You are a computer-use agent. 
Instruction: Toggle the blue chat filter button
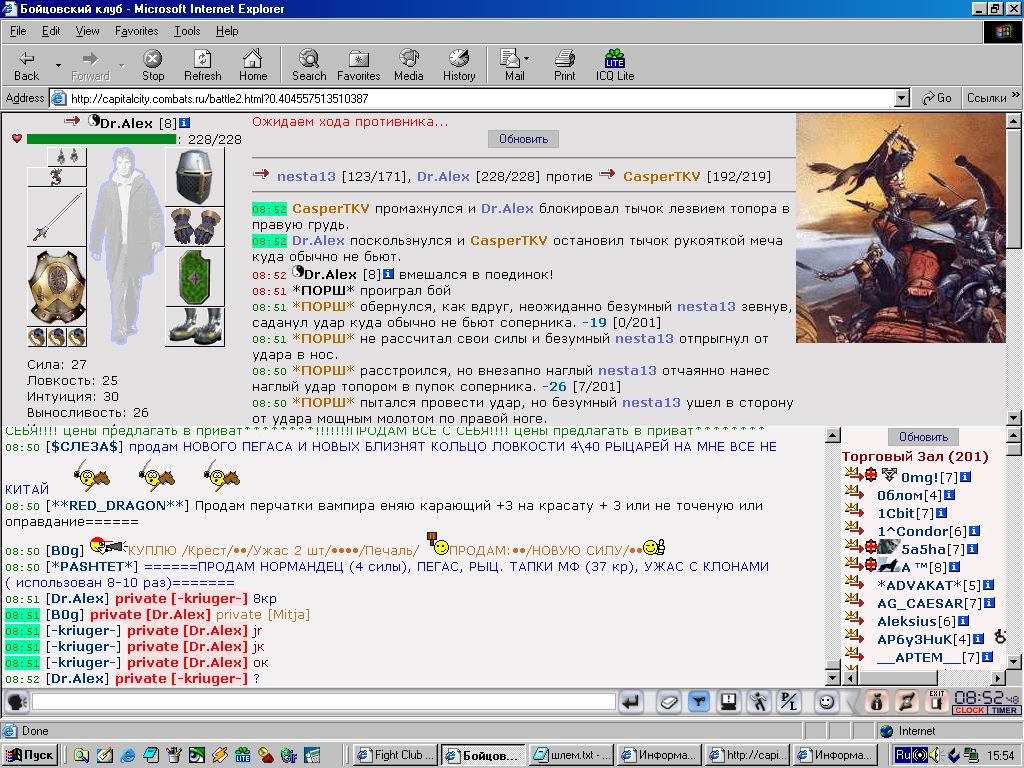pyautogui.click(x=699, y=702)
